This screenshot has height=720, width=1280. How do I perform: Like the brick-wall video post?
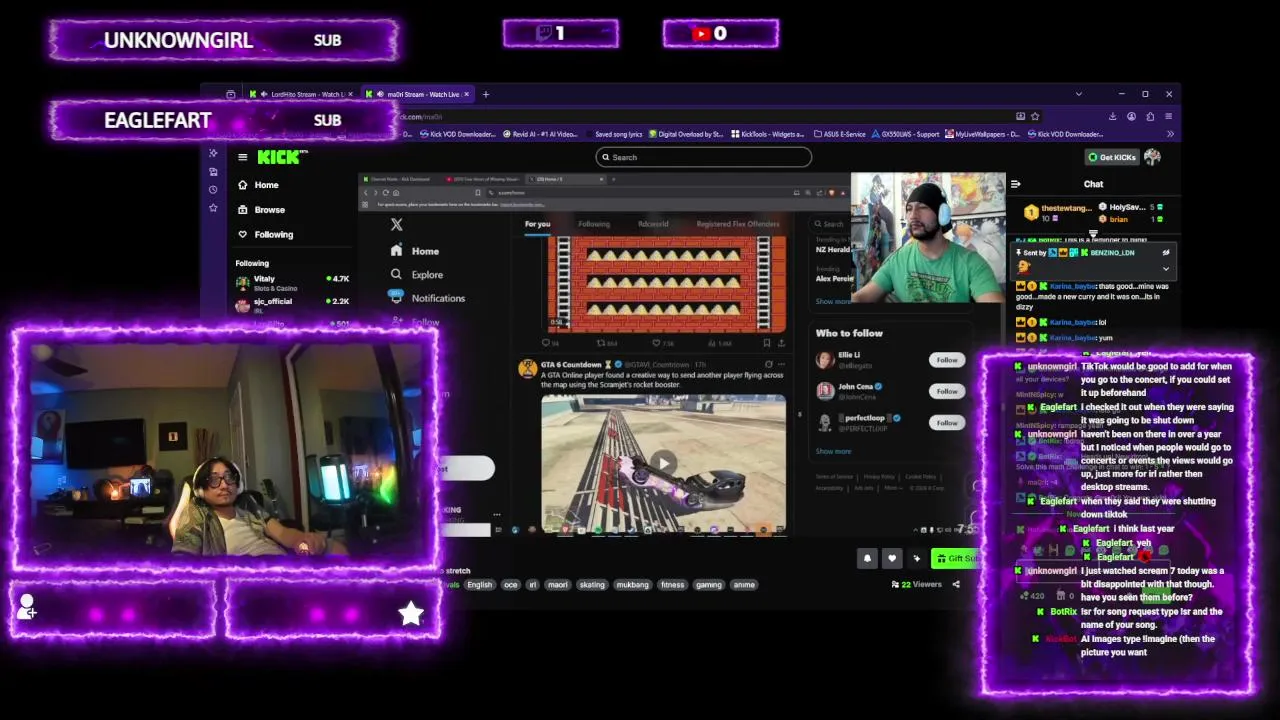pos(657,343)
